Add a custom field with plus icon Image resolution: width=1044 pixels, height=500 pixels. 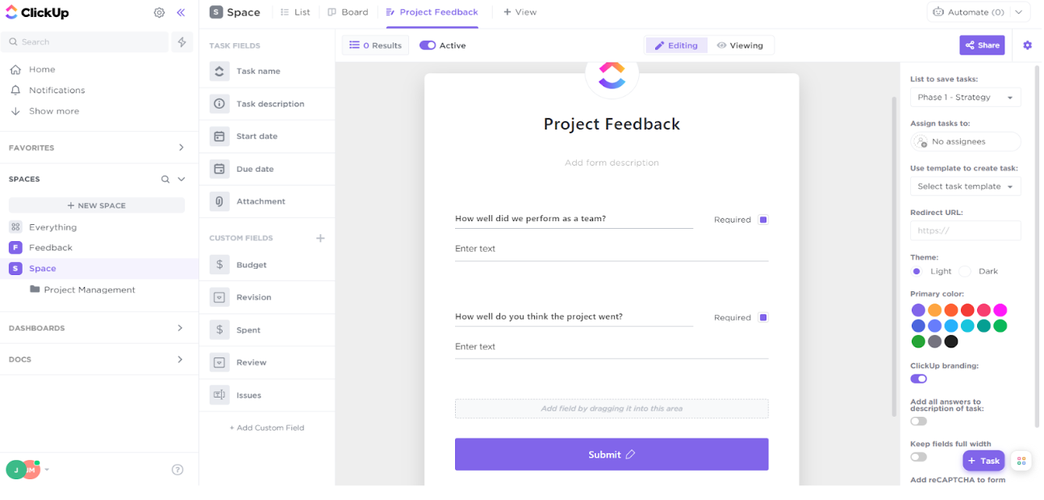click(x=320, y=238)
